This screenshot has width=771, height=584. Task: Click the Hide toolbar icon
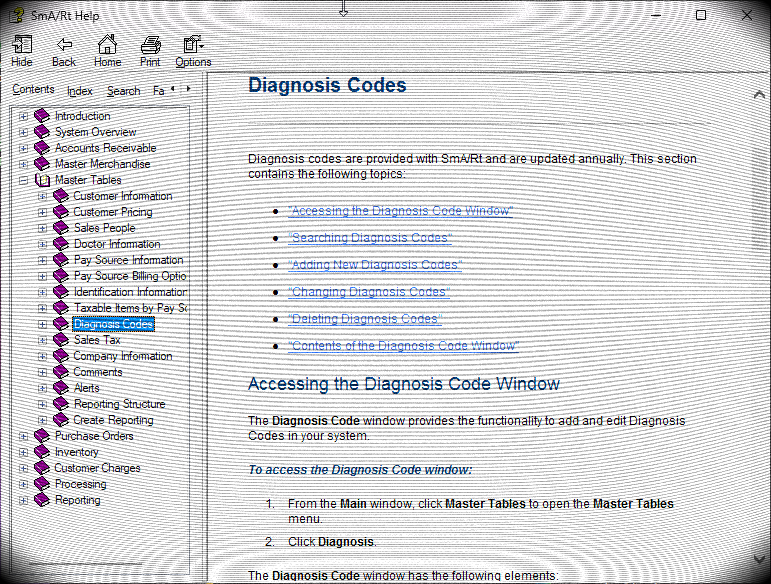pos(22,45)
